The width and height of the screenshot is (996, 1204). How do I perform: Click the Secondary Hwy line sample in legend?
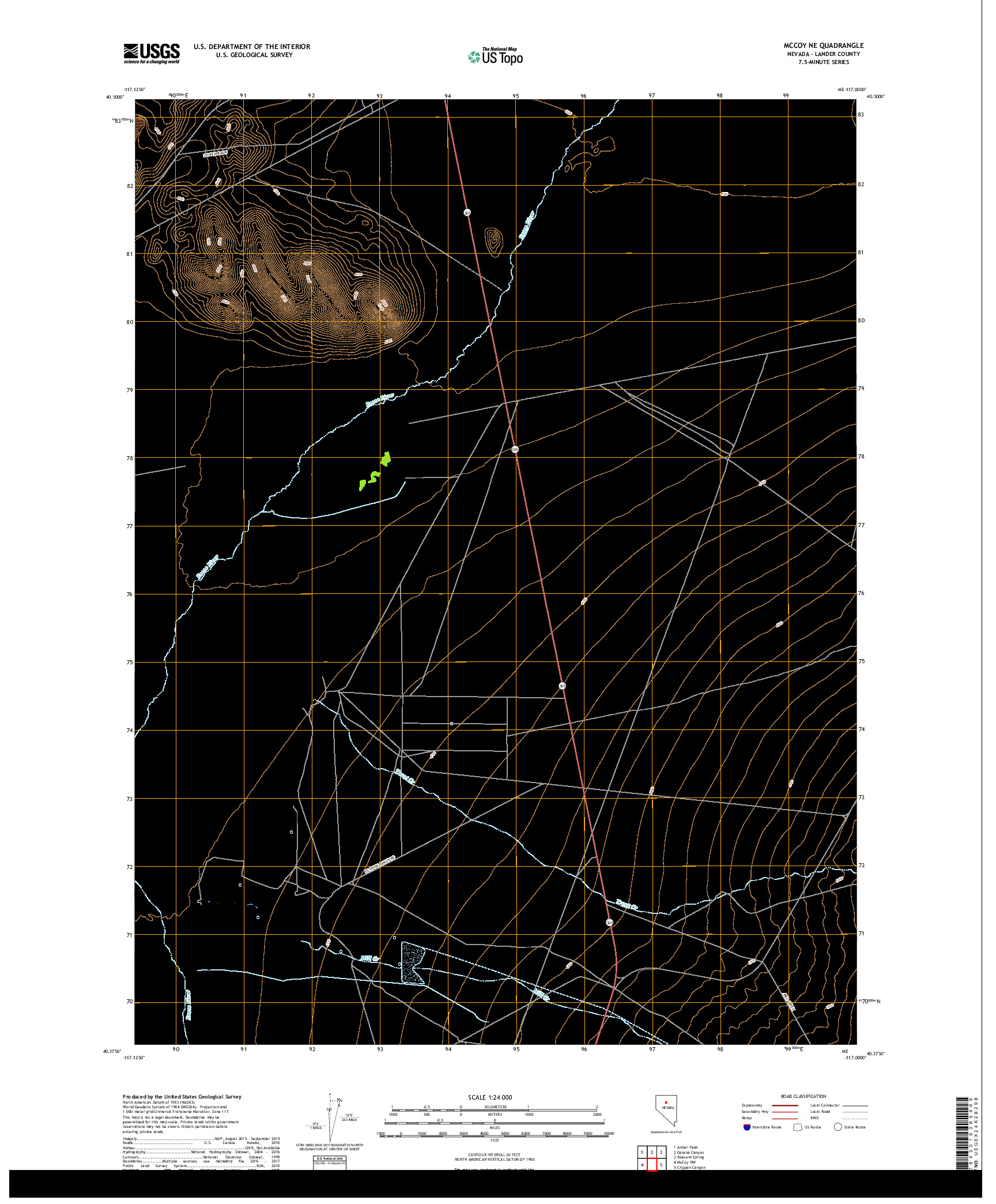785,1112
